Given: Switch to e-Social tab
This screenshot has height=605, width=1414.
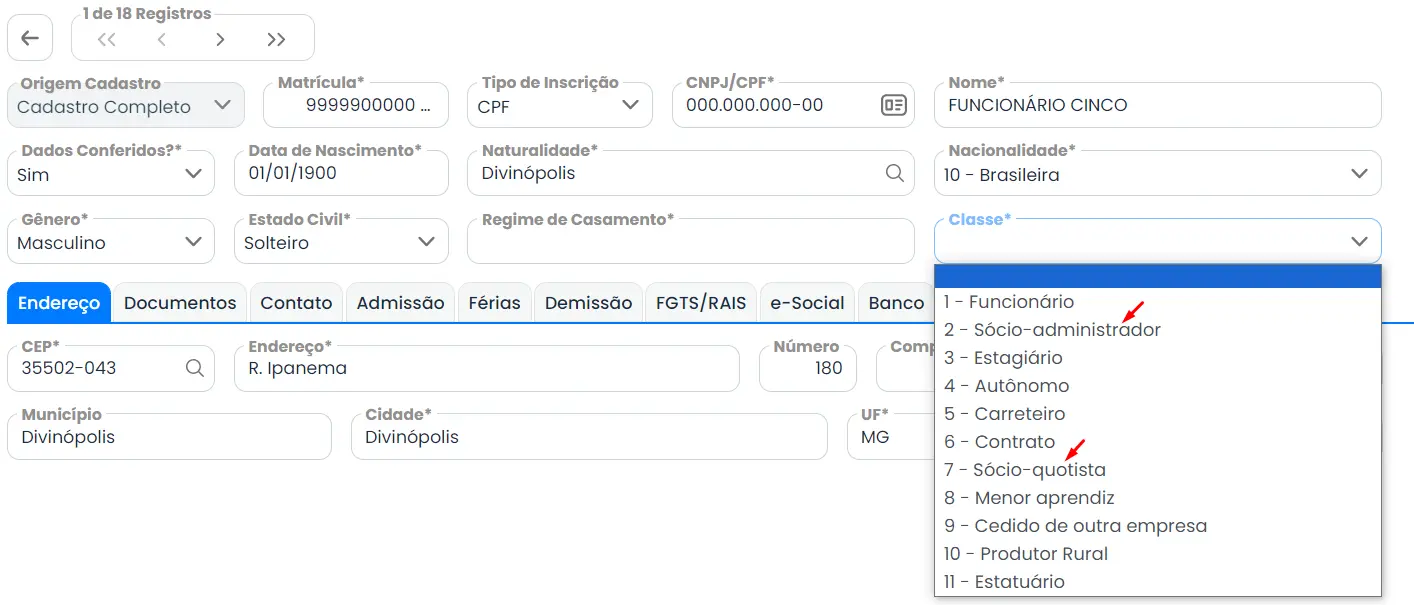Looking at the screenshot, I should [807, 303].
